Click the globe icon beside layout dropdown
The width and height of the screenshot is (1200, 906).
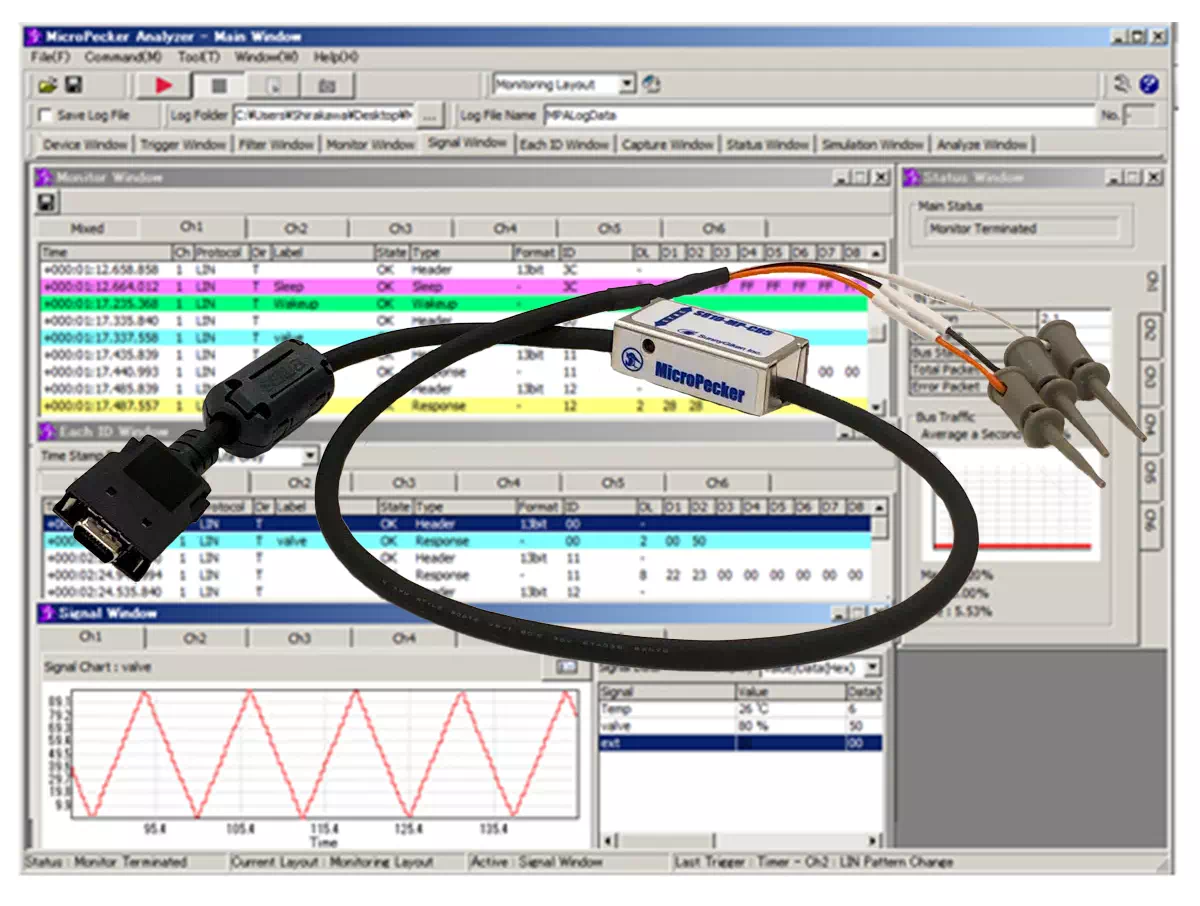click(x=652, y=84)
